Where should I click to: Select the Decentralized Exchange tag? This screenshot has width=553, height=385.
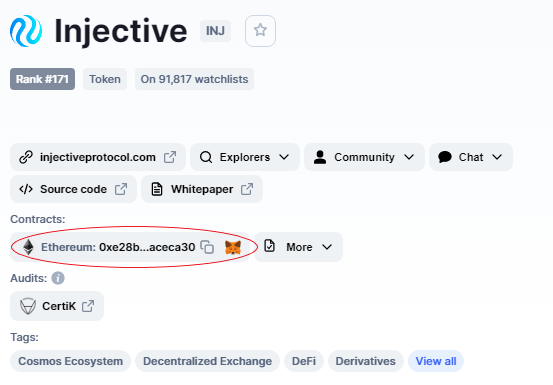click(x=207, y=361)
